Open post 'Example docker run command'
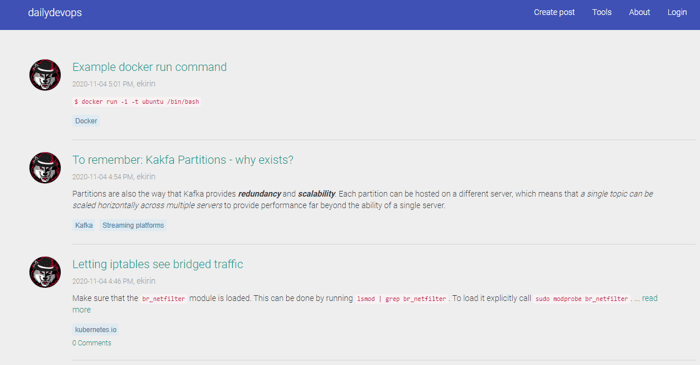 click(x=150, y=67)
